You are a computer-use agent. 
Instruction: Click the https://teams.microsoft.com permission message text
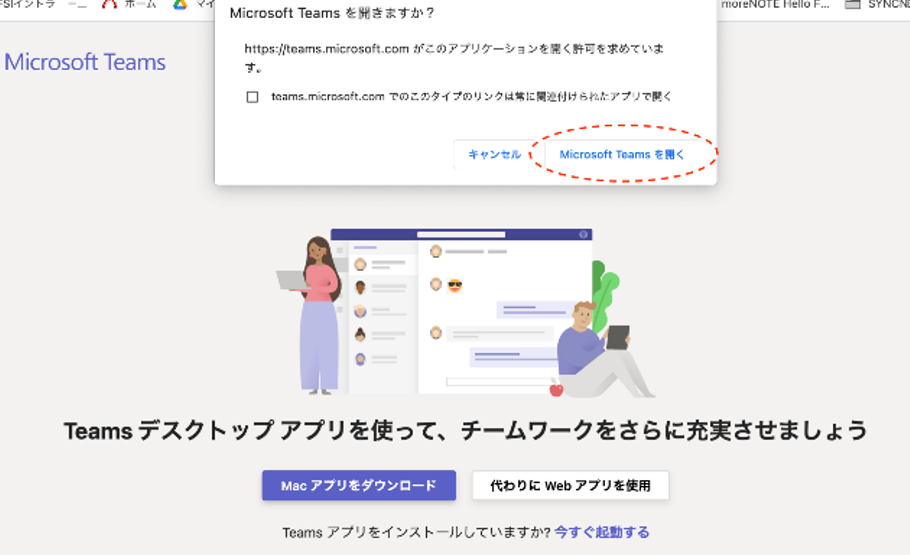[454, 57]
